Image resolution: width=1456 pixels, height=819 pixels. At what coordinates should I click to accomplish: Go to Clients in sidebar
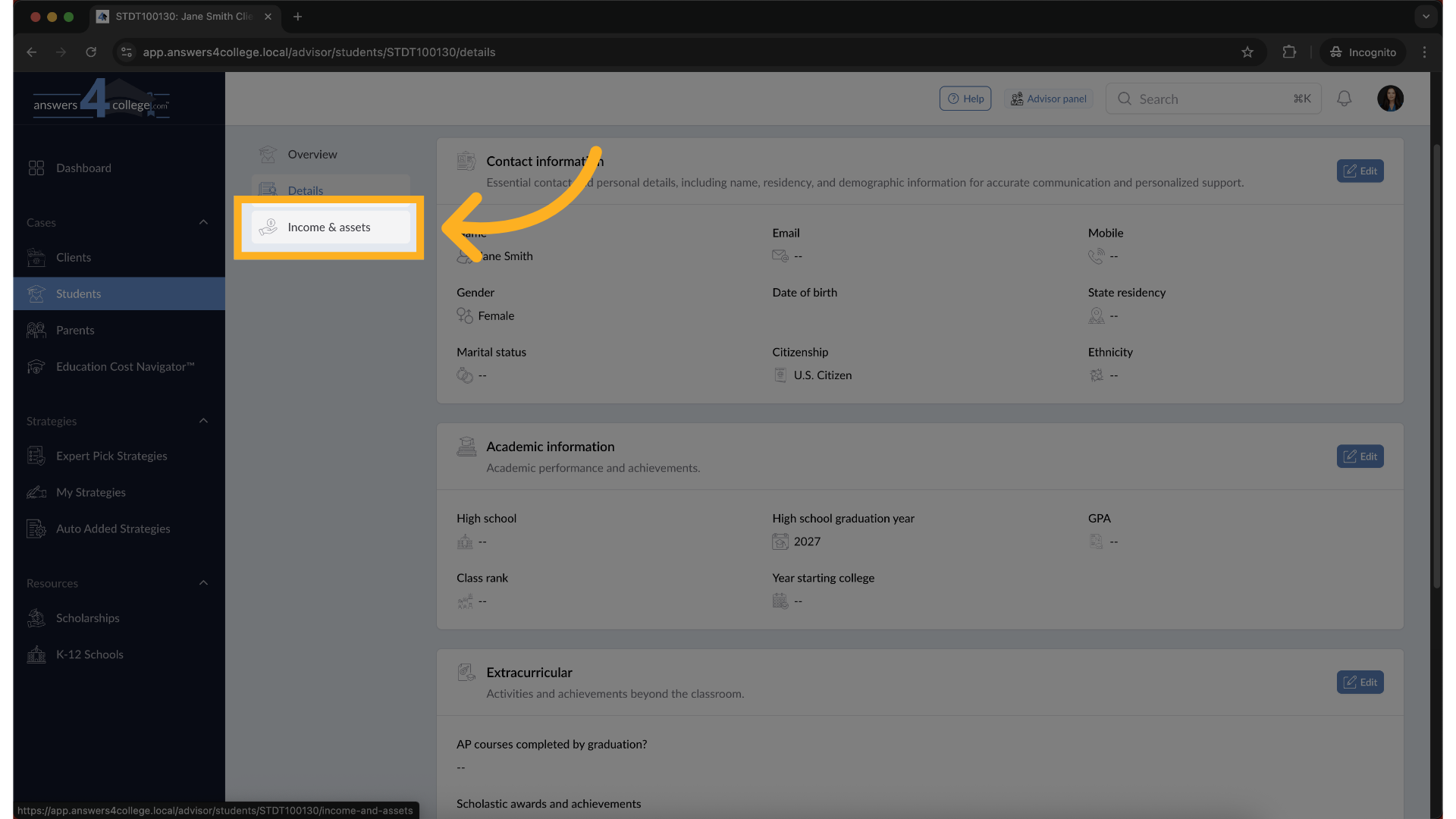(x=74, y=257)
